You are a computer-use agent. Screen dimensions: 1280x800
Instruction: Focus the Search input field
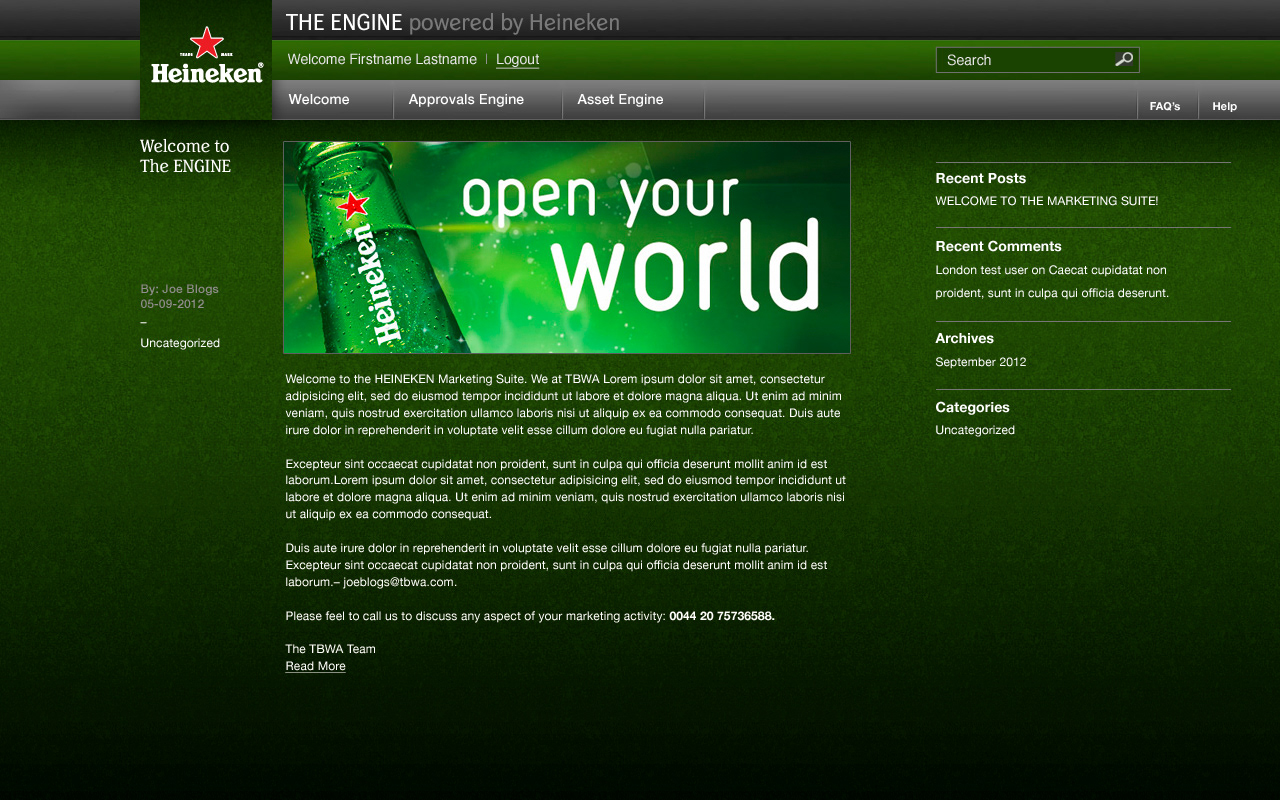pos(1037,60)
